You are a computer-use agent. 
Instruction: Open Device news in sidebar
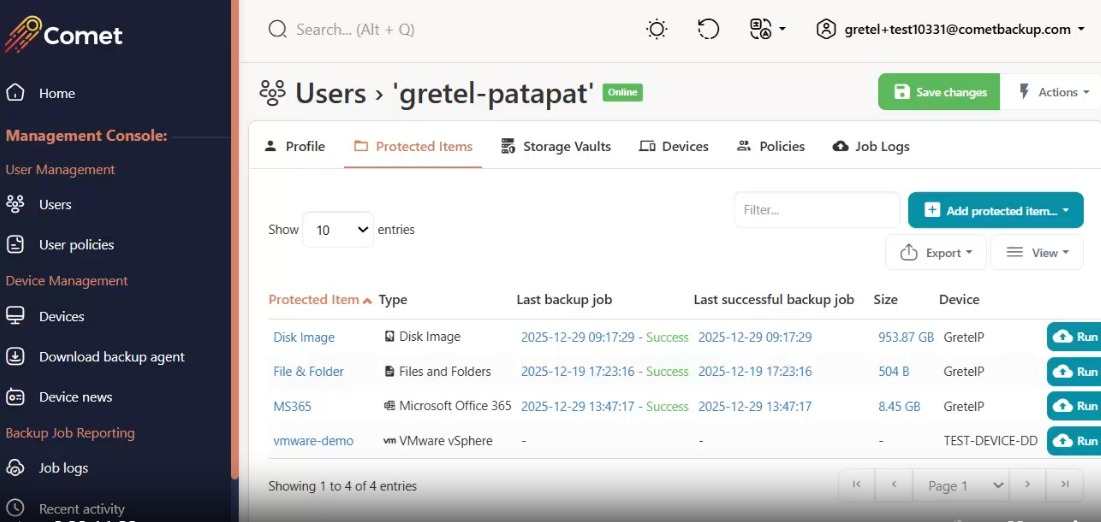[75, 397]
